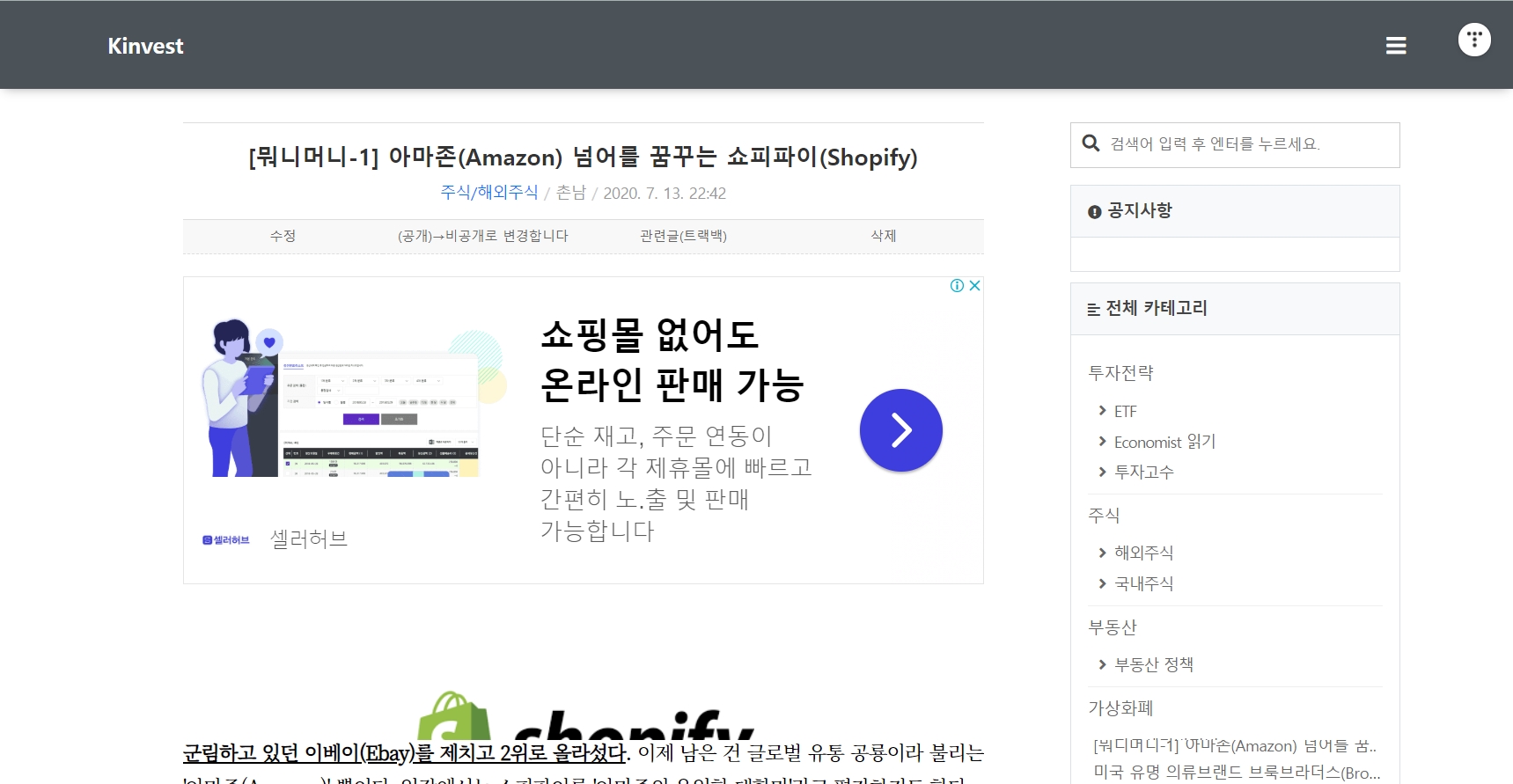Go to Kinvest blog home

pos(145,46)
